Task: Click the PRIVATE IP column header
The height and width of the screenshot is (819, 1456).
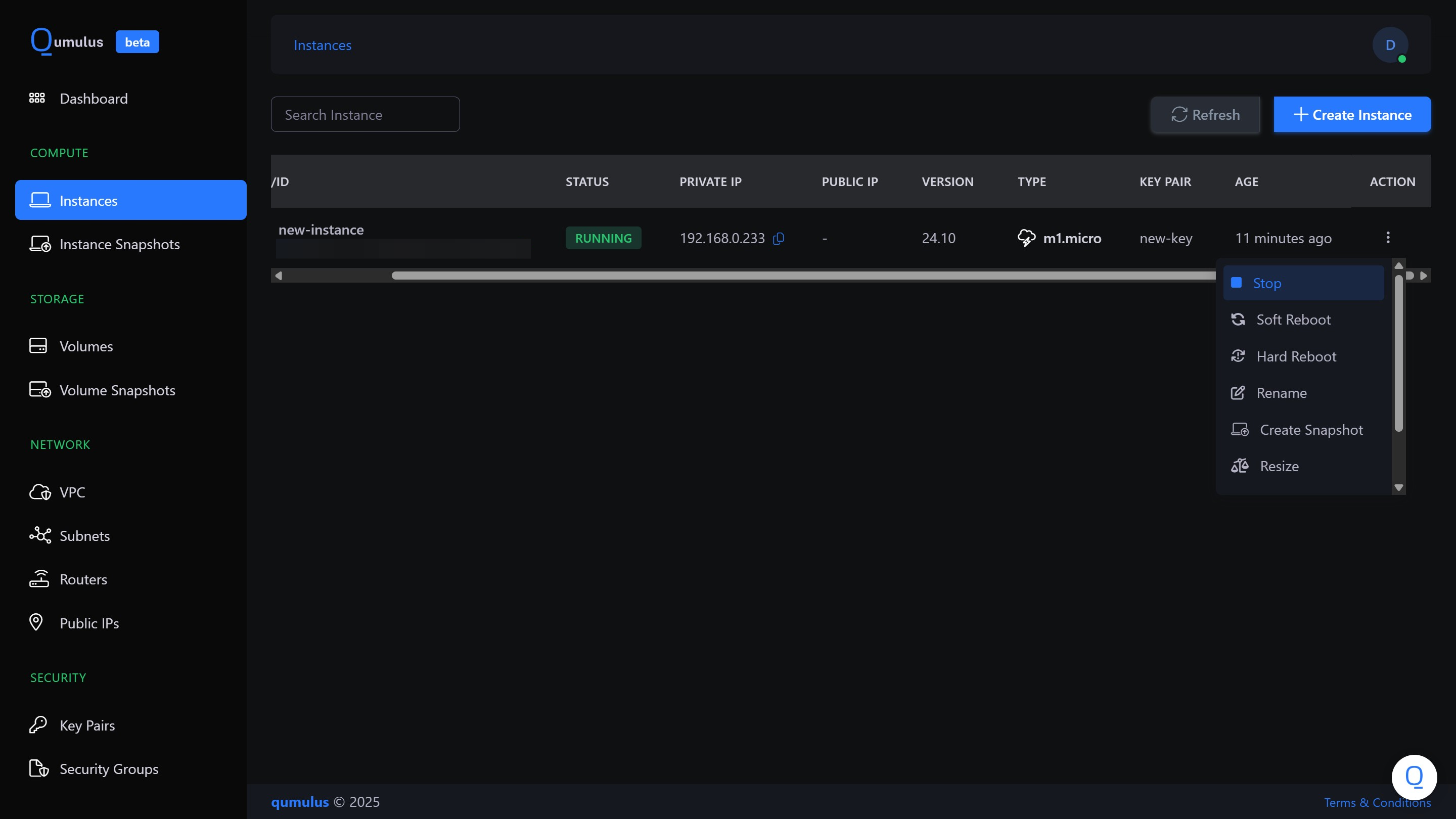Action: (x=710, y=181)
